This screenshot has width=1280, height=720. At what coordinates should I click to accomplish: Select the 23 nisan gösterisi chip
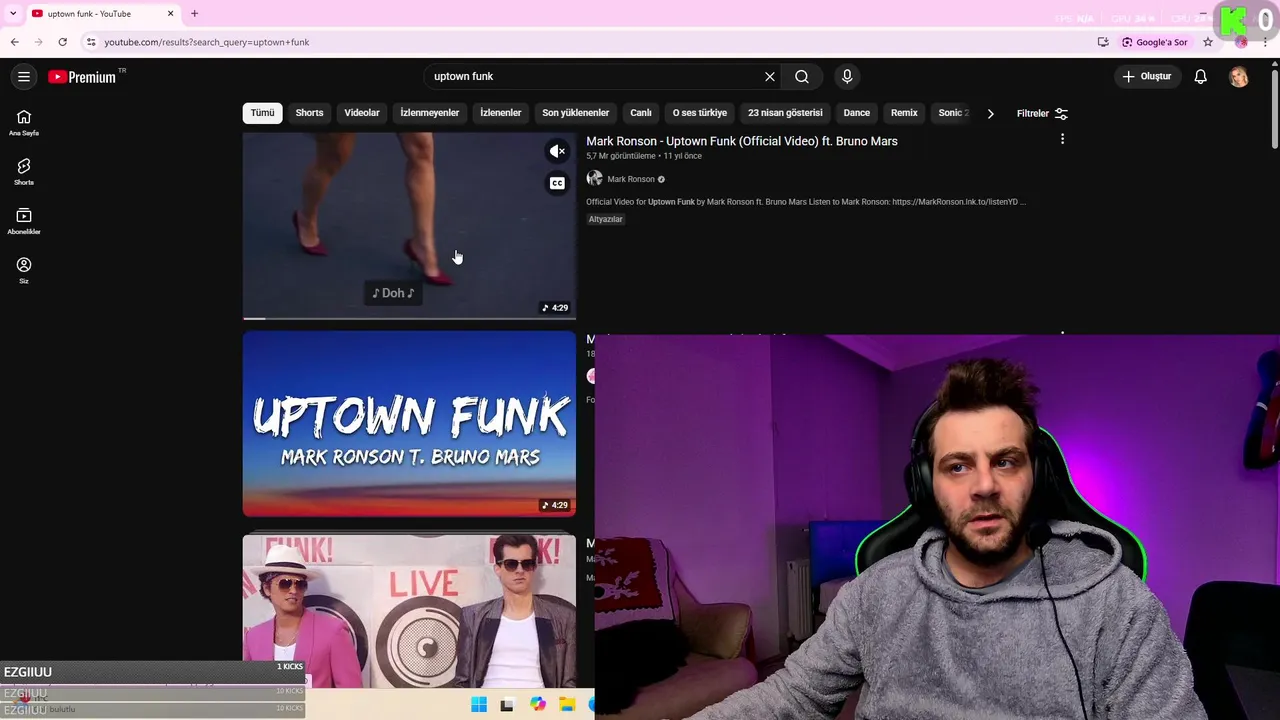pos(785,113)
